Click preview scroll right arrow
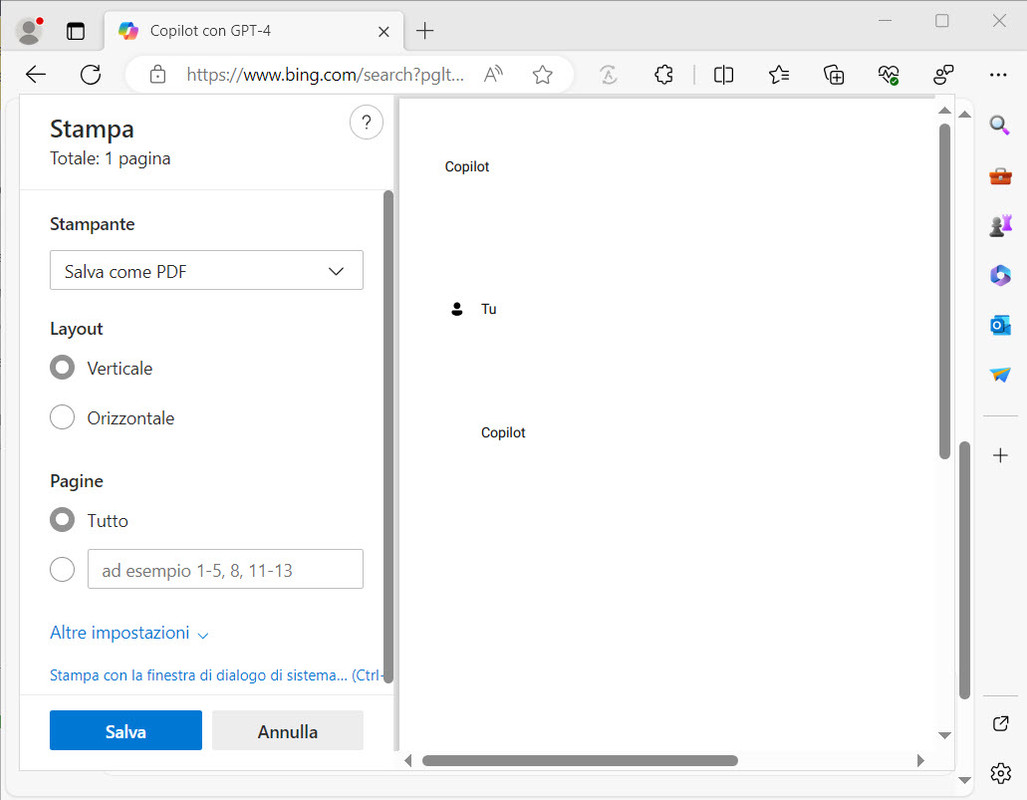This screenshot has height=800, width=1027. [920, 761]
